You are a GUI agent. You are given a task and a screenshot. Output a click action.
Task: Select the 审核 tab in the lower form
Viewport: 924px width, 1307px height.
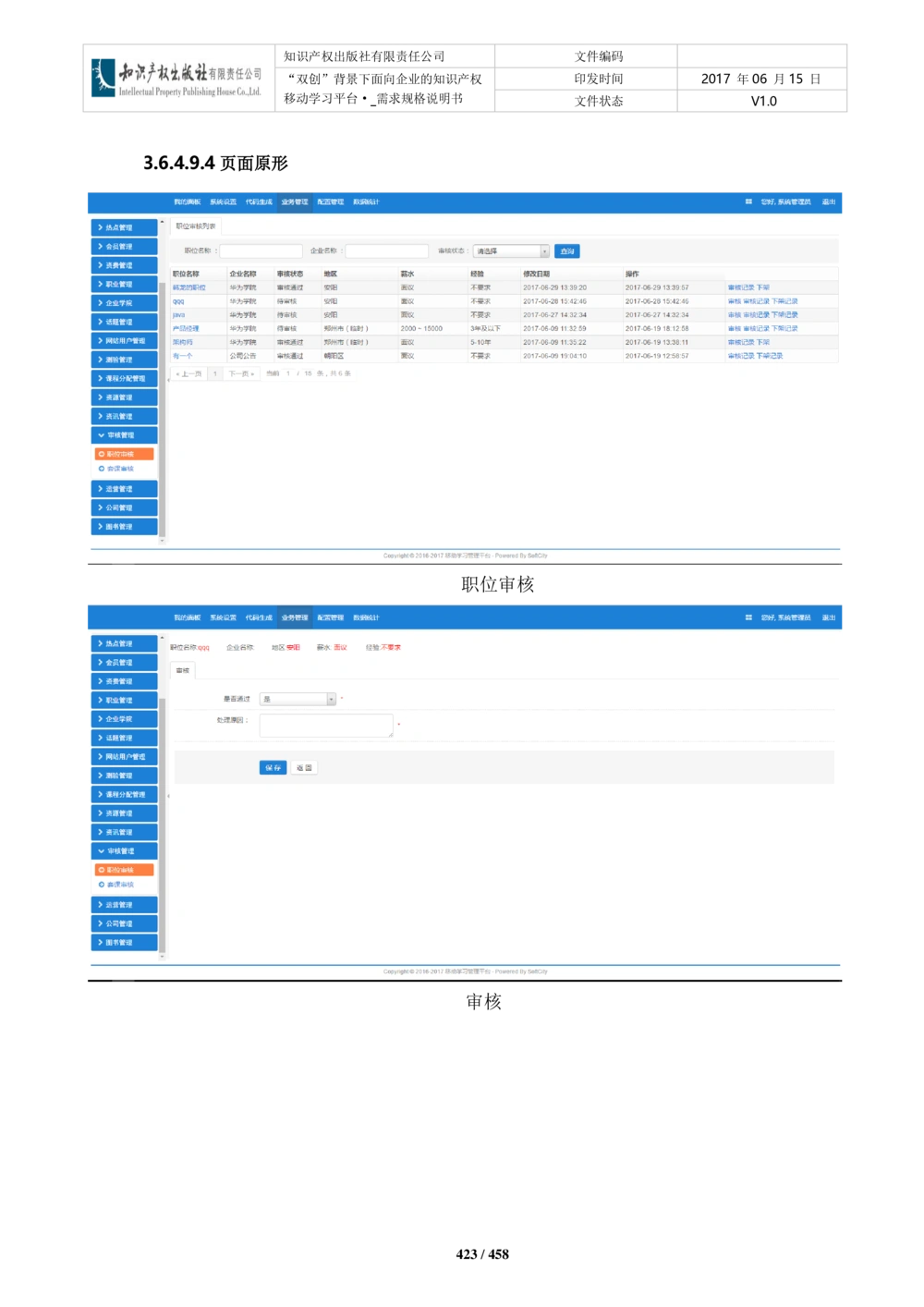click(x=183, y=670)
